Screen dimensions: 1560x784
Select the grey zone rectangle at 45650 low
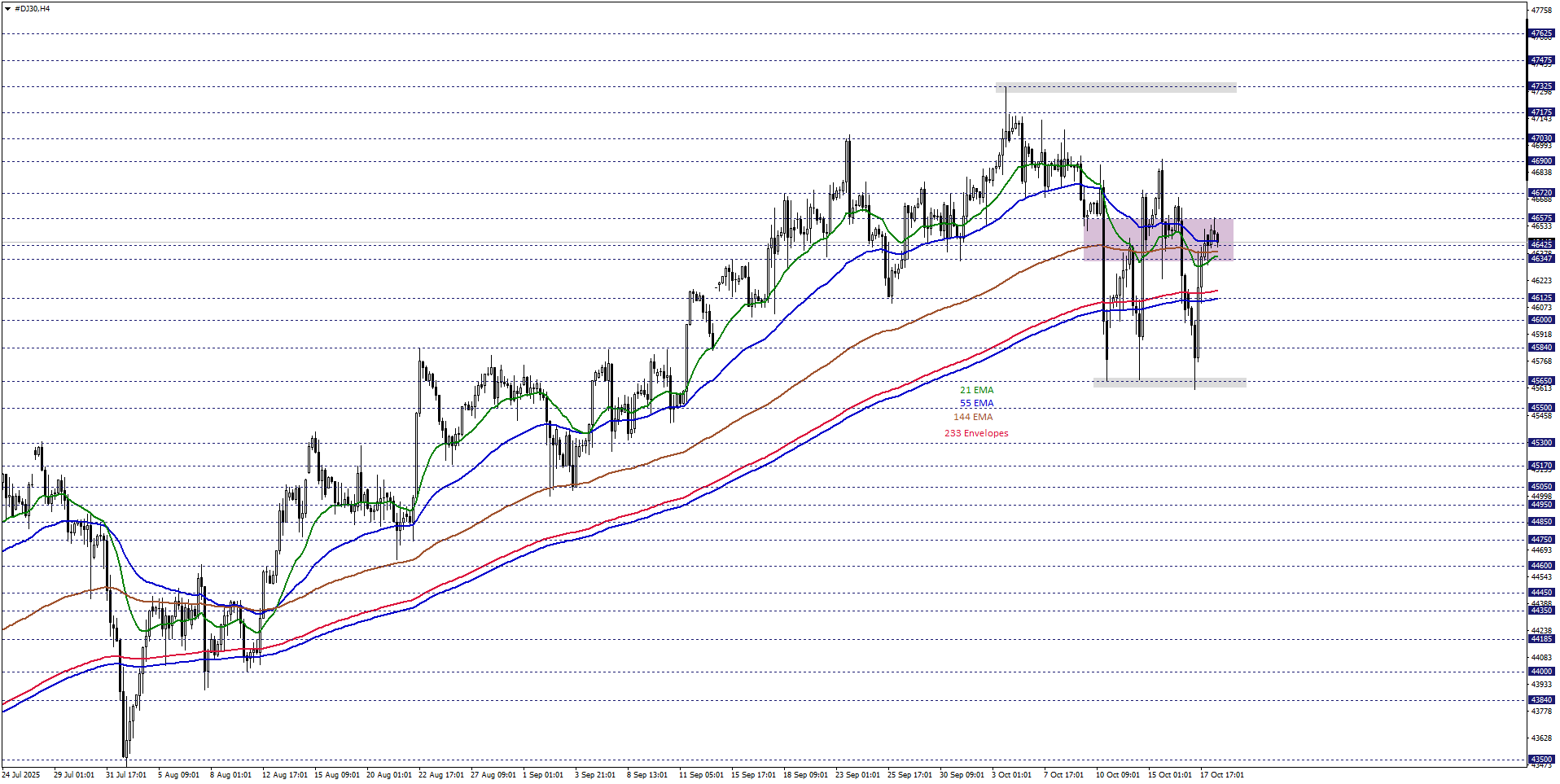1168,382
